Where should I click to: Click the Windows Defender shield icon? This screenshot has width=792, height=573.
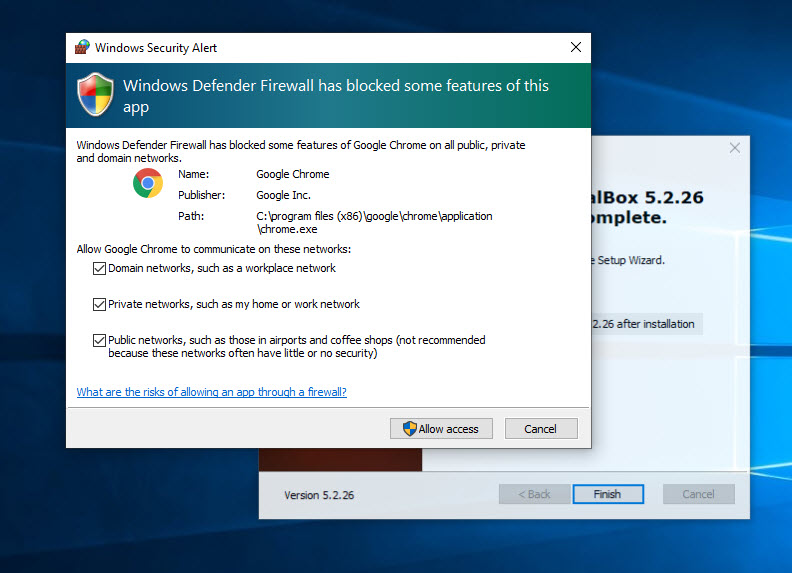[x=95, y=94]
